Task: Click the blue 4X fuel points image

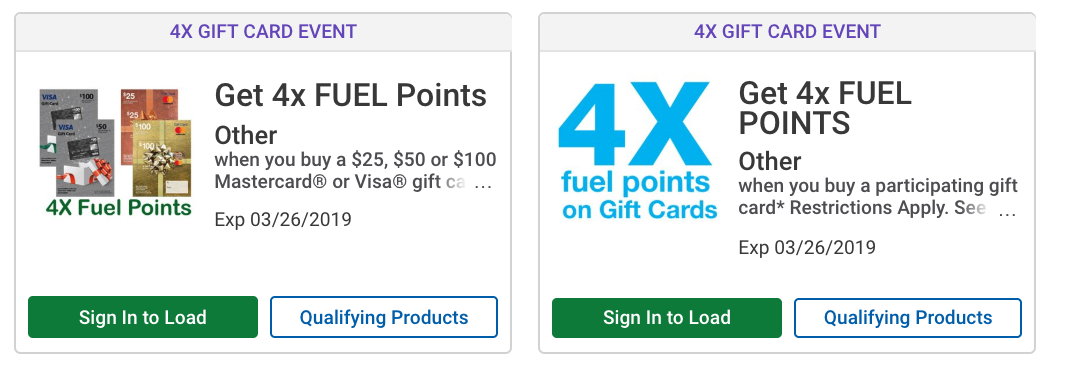Action: [x=638, y=151]
